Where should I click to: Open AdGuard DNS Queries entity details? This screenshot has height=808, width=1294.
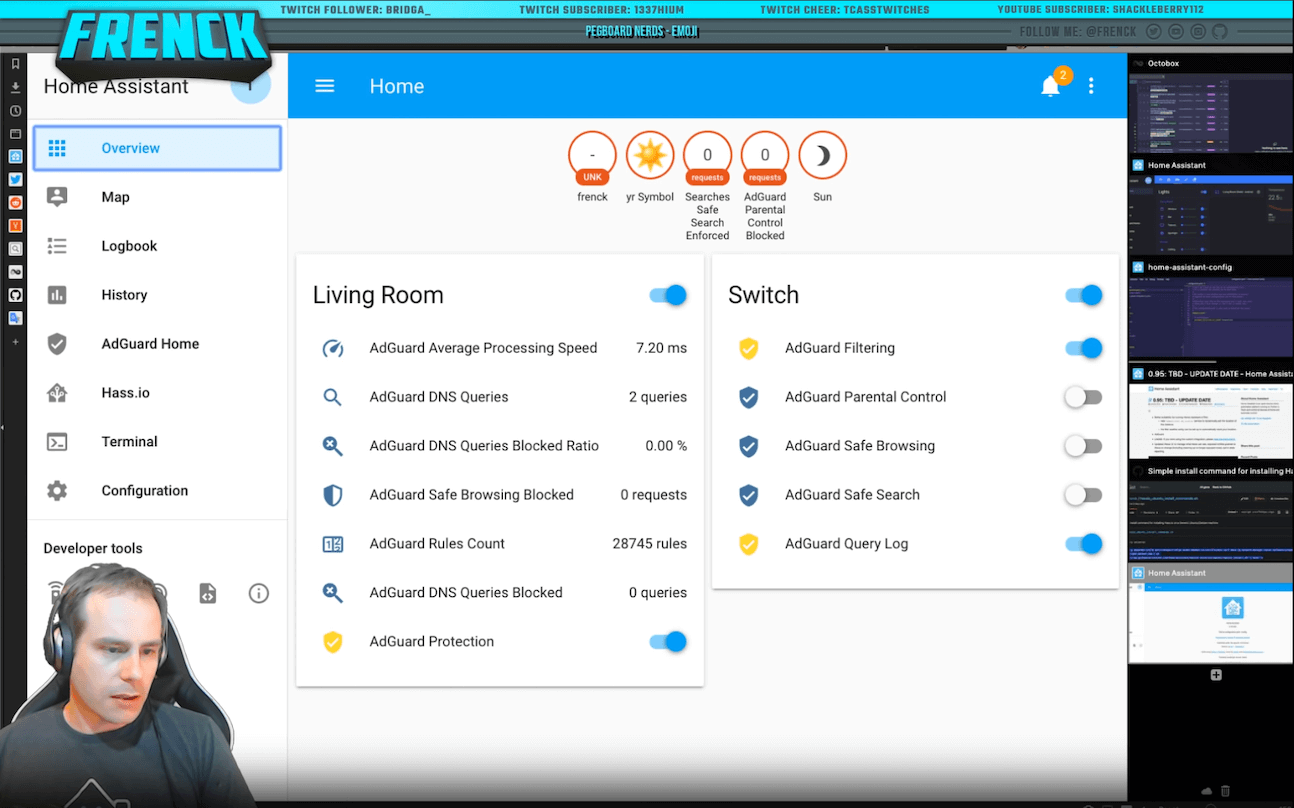(x=439, y=397)
